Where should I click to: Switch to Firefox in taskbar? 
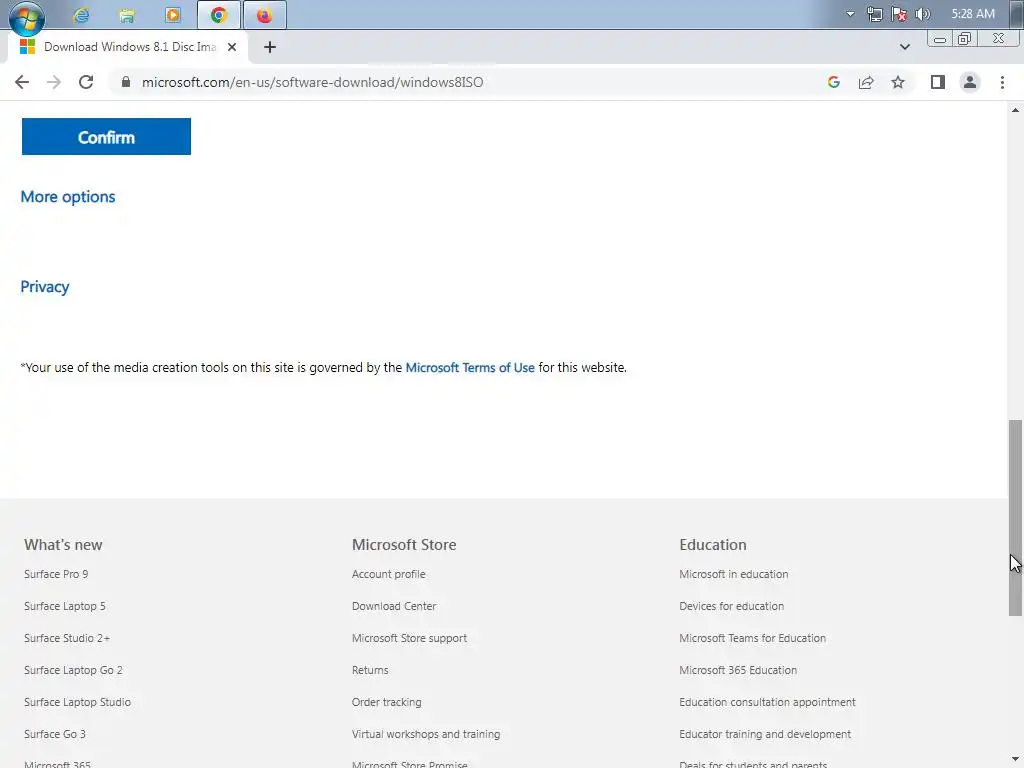(x=264, y=15)
